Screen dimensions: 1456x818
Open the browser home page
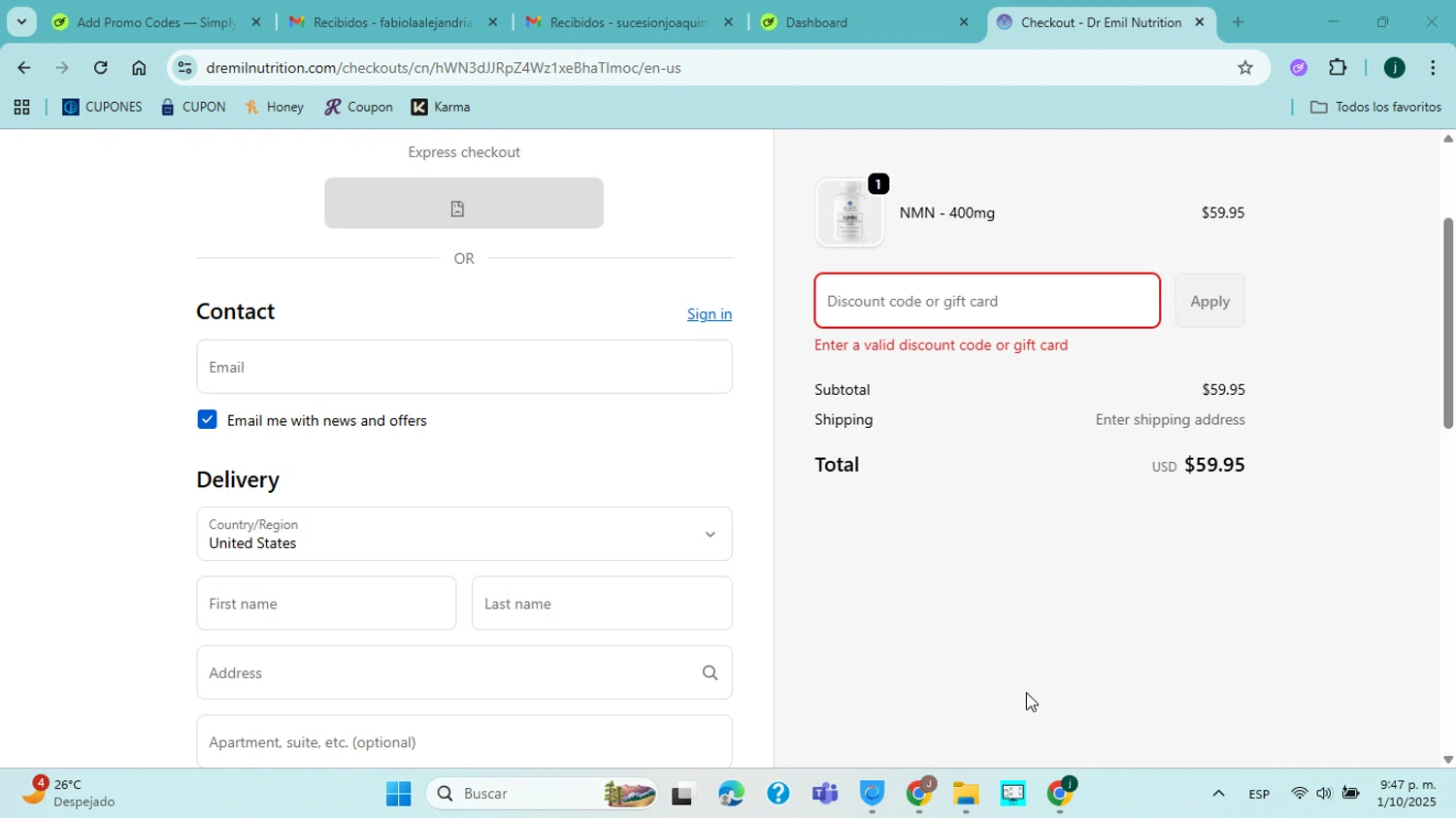(x=139, y=68)
